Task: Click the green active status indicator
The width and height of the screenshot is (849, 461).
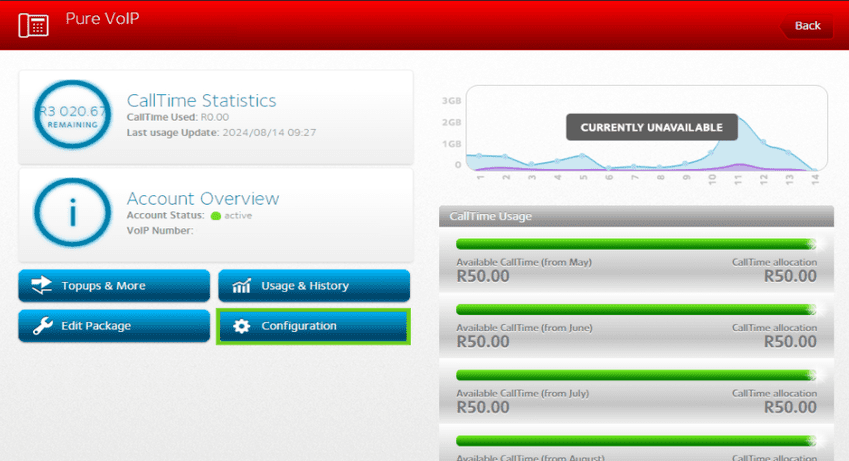Action: click(x=215, y=216)
